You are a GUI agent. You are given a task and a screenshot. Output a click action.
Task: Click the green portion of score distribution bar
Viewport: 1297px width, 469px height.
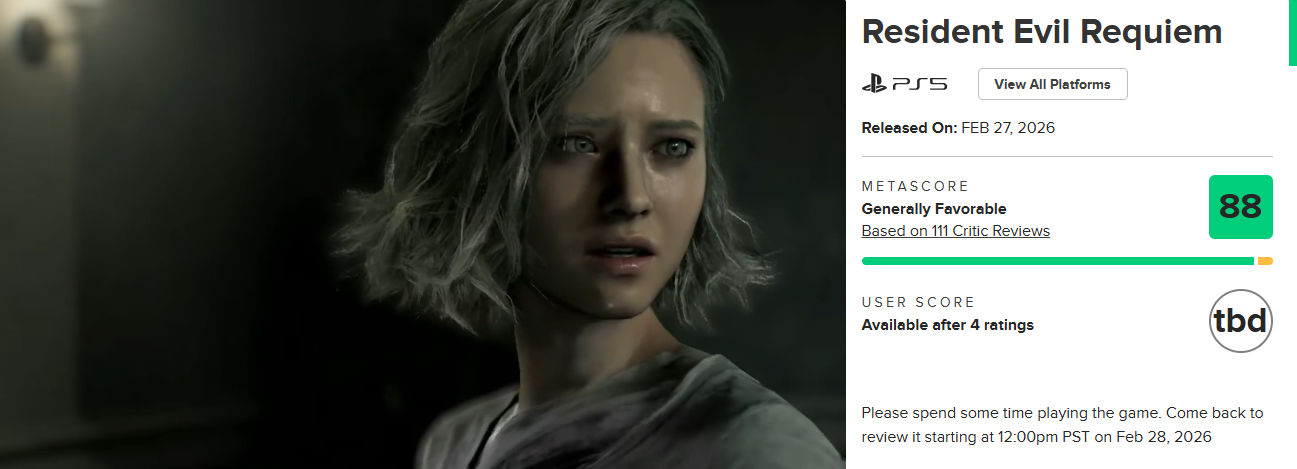1057,261
